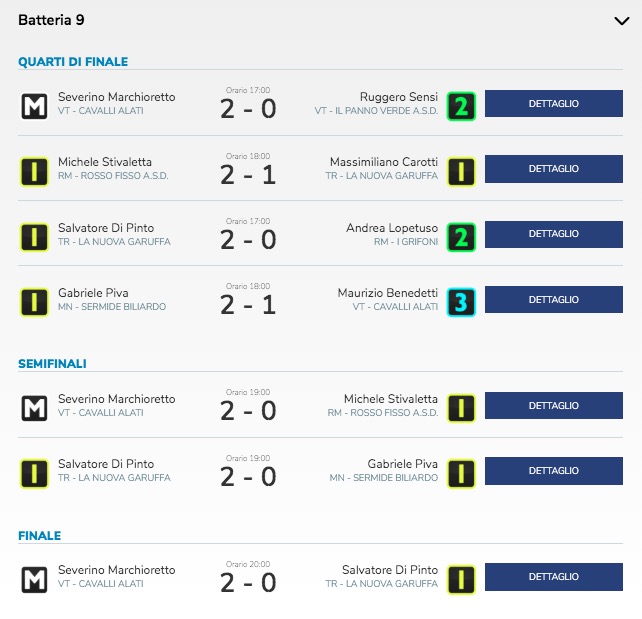
Task: Open Dettaglio for Di Pinto vs Lopetuso
Action: tap(554, 234)
